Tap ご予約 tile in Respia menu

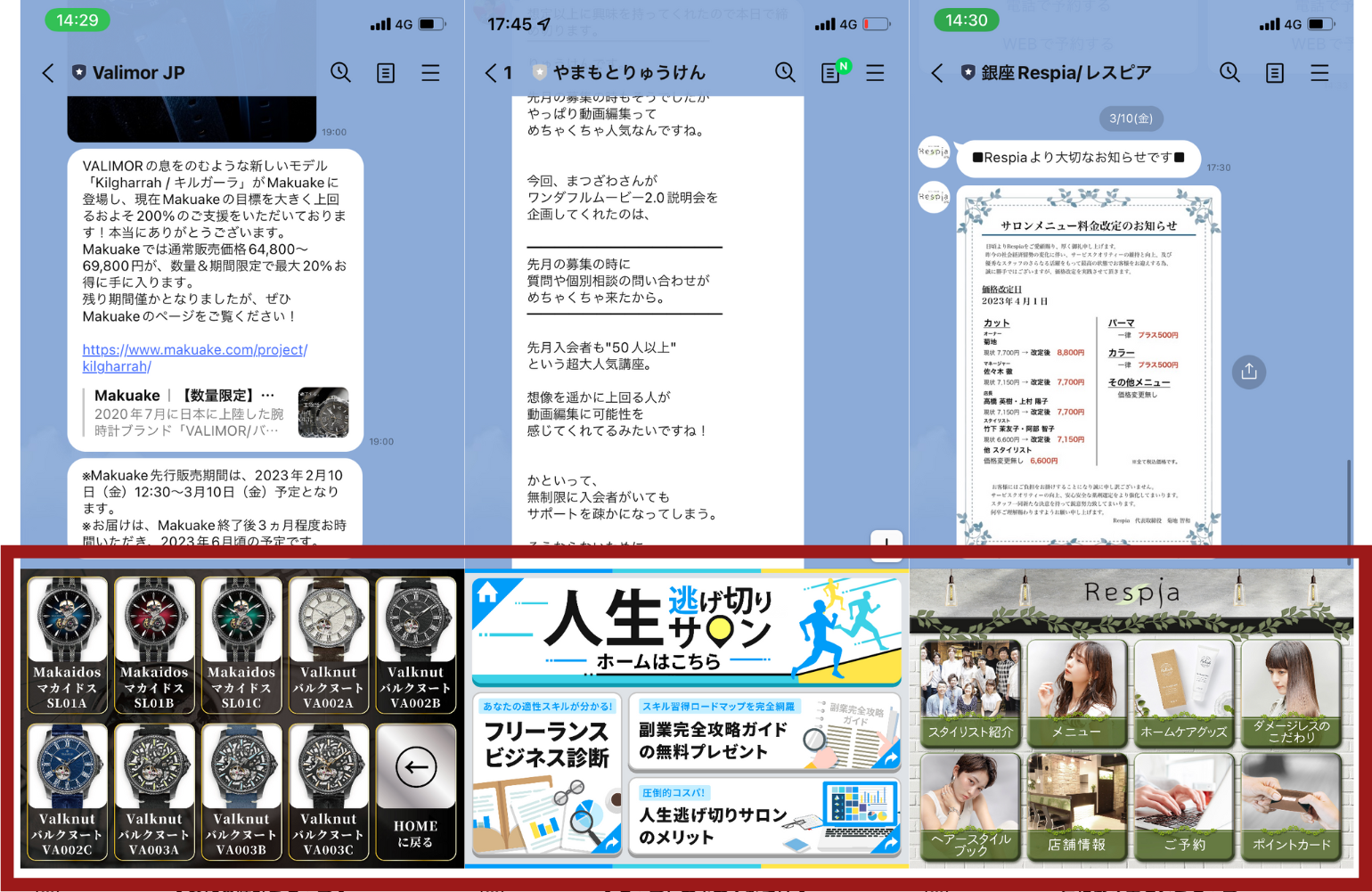[1184, 806]
